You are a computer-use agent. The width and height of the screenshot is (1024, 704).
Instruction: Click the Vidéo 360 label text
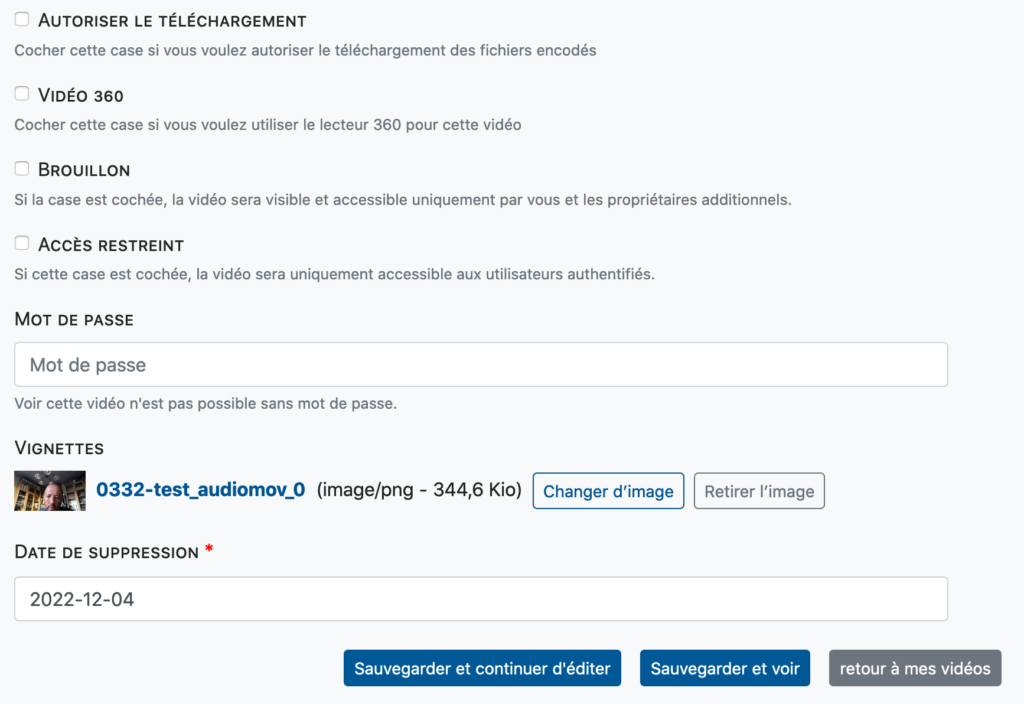[81, 95]
